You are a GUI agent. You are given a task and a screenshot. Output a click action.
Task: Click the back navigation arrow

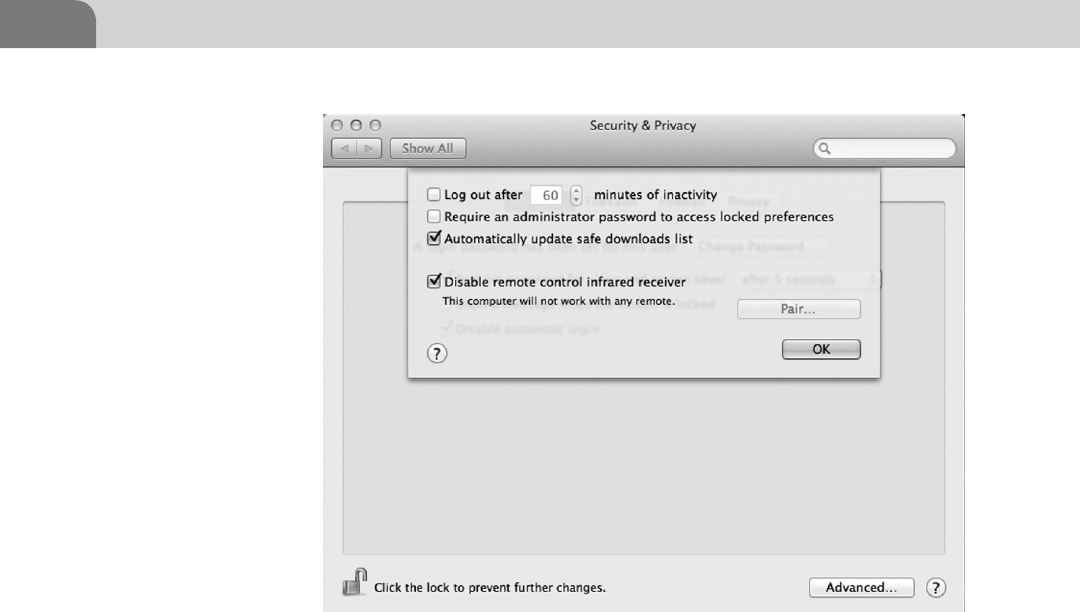[x=344, y=148]
